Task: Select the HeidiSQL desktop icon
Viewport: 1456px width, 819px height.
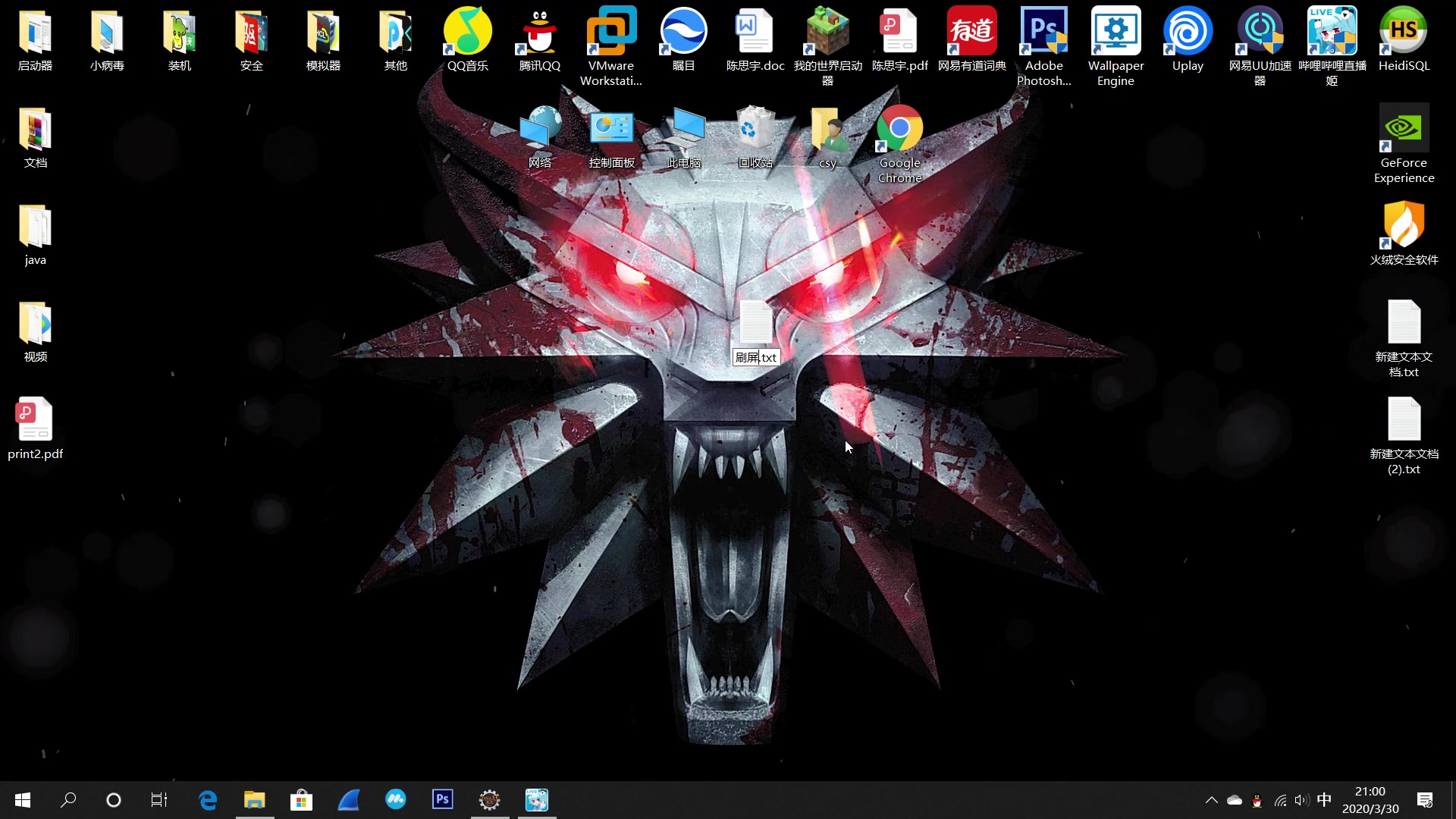Action: click(x=1404, y=32)
